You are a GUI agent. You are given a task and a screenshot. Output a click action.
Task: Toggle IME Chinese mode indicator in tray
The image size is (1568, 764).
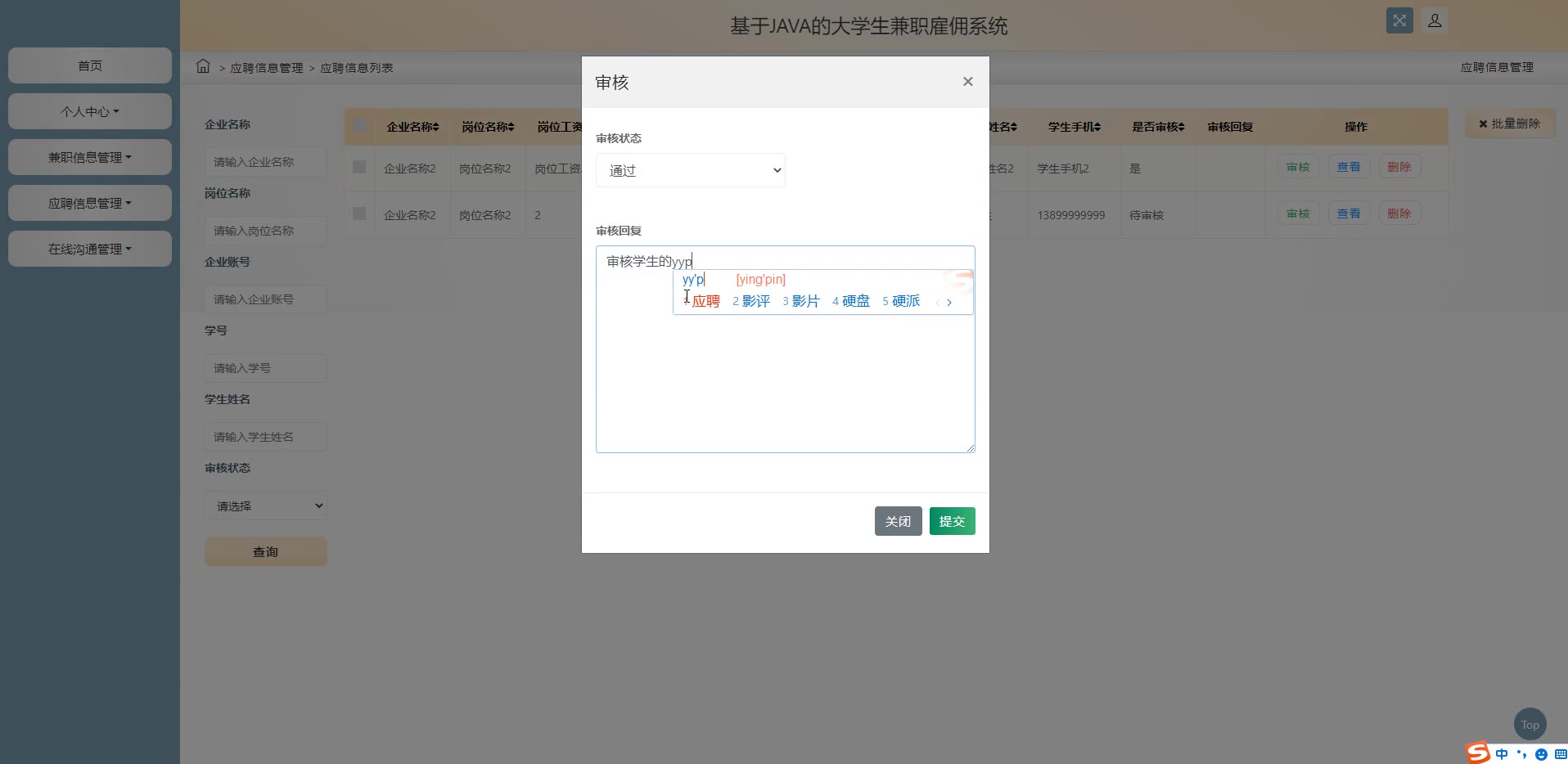(x=1502, y=754)
